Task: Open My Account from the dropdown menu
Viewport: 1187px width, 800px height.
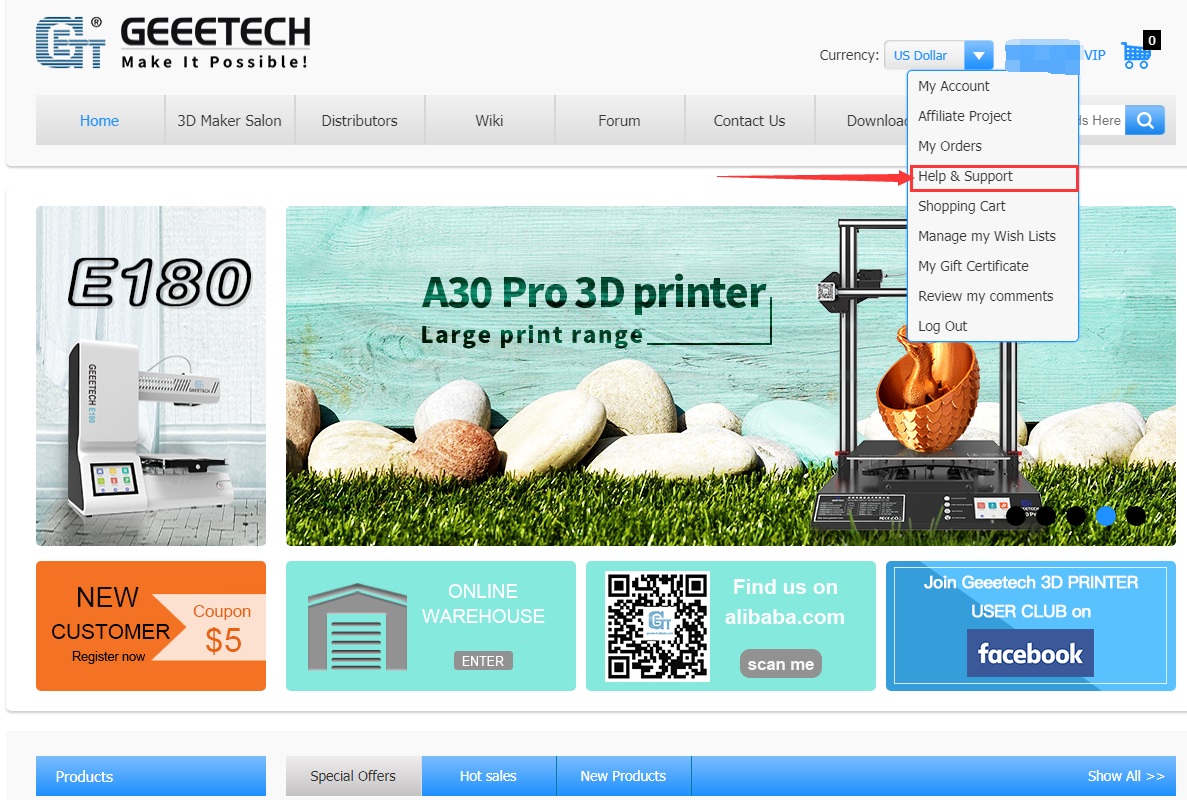Action: [x=953, y=86]
